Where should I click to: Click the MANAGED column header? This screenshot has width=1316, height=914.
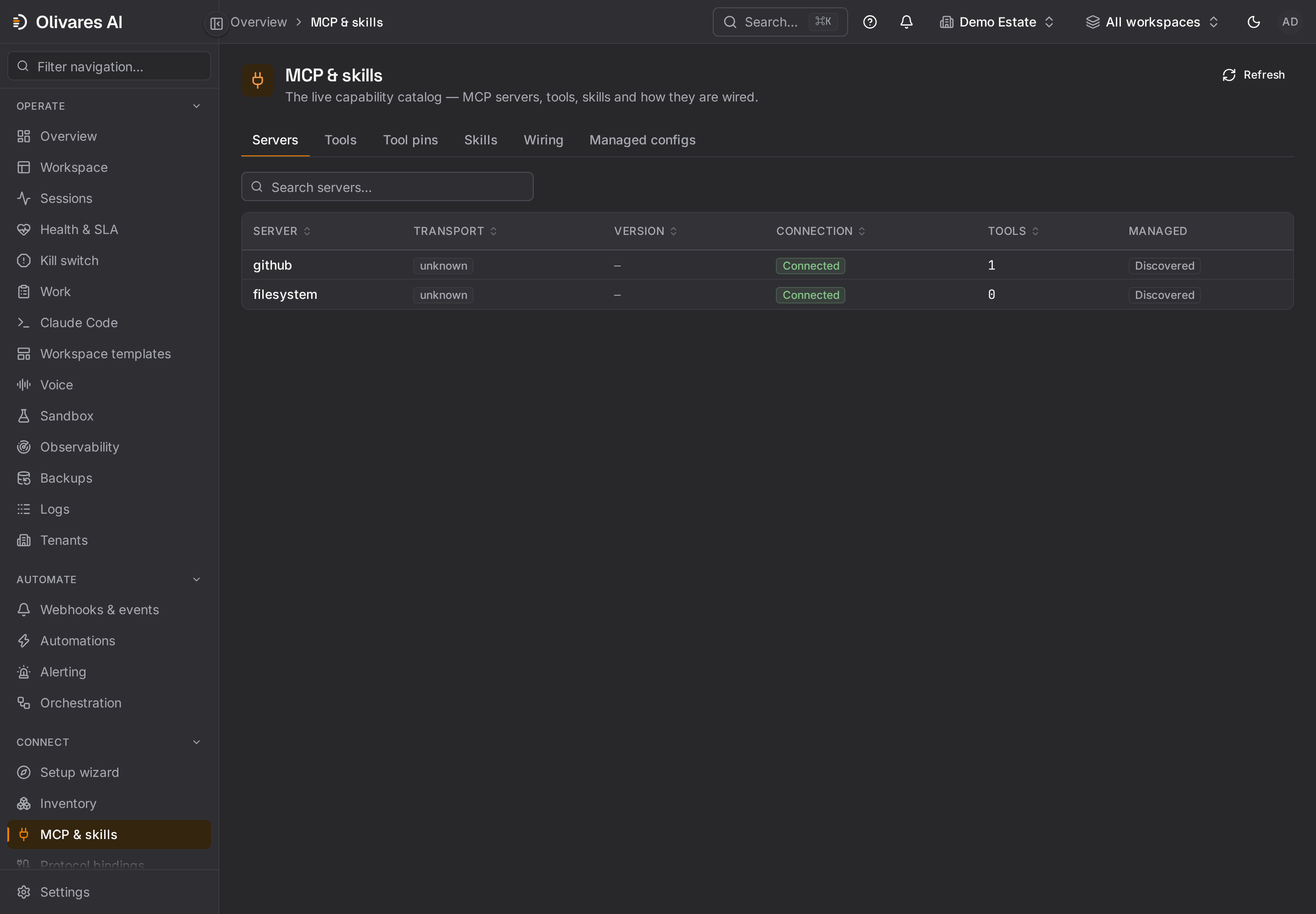tap(1157, 231)
